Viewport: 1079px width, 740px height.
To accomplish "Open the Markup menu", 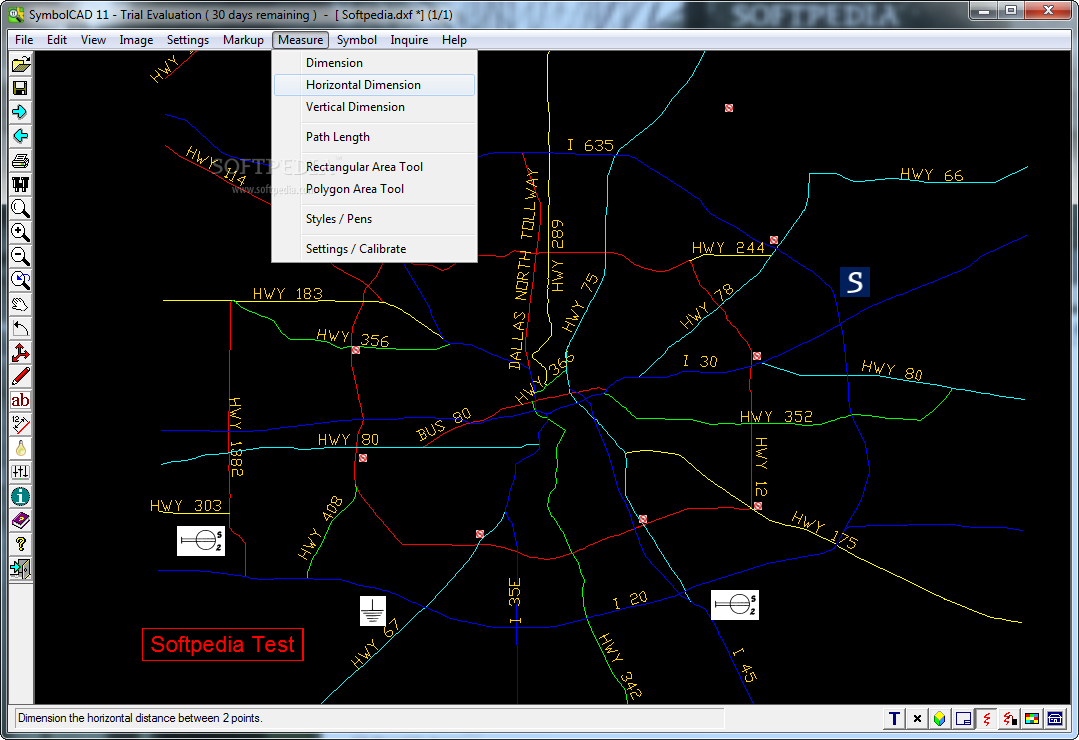I will 243,40.
